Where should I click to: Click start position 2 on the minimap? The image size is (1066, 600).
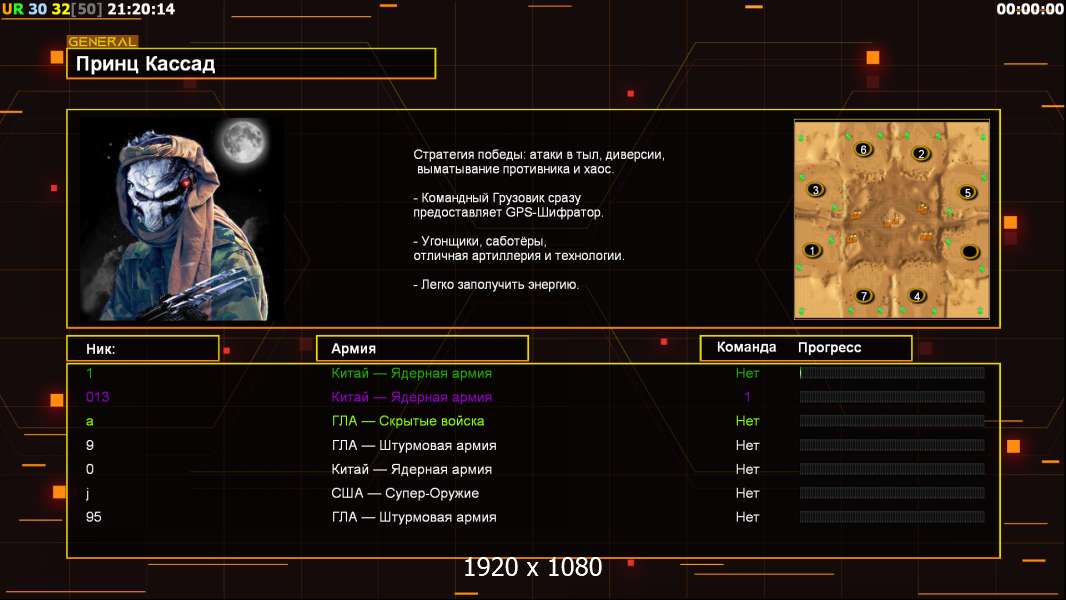[921, 154]
